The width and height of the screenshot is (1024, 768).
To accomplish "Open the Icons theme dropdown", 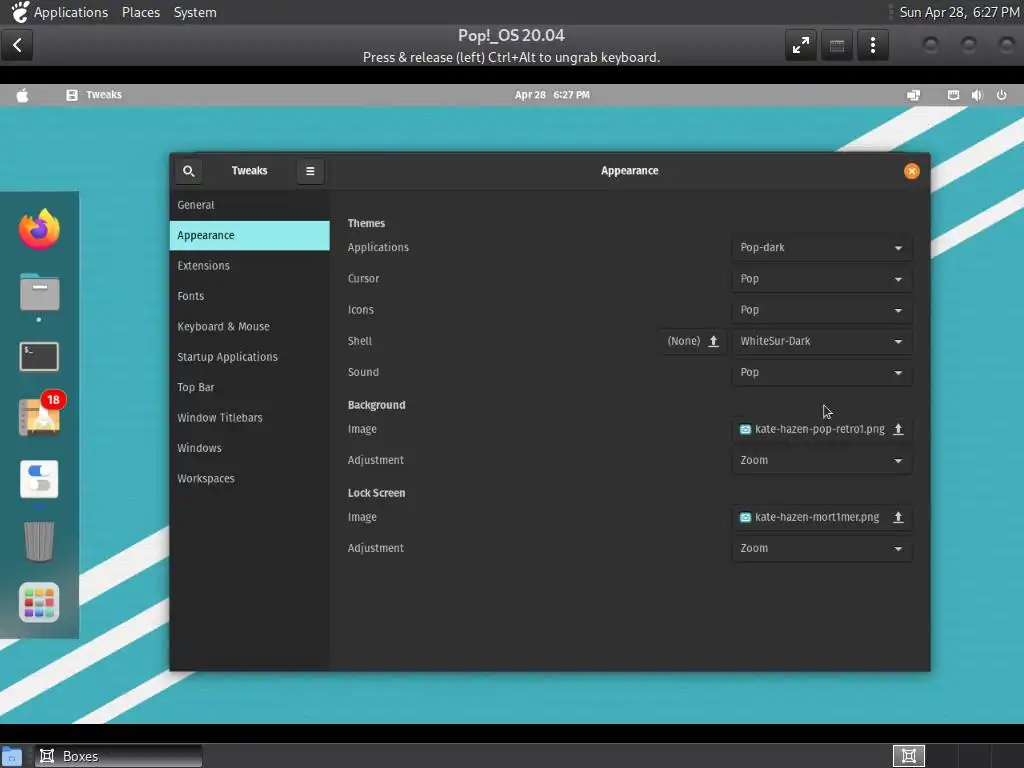I will point(822,310).
